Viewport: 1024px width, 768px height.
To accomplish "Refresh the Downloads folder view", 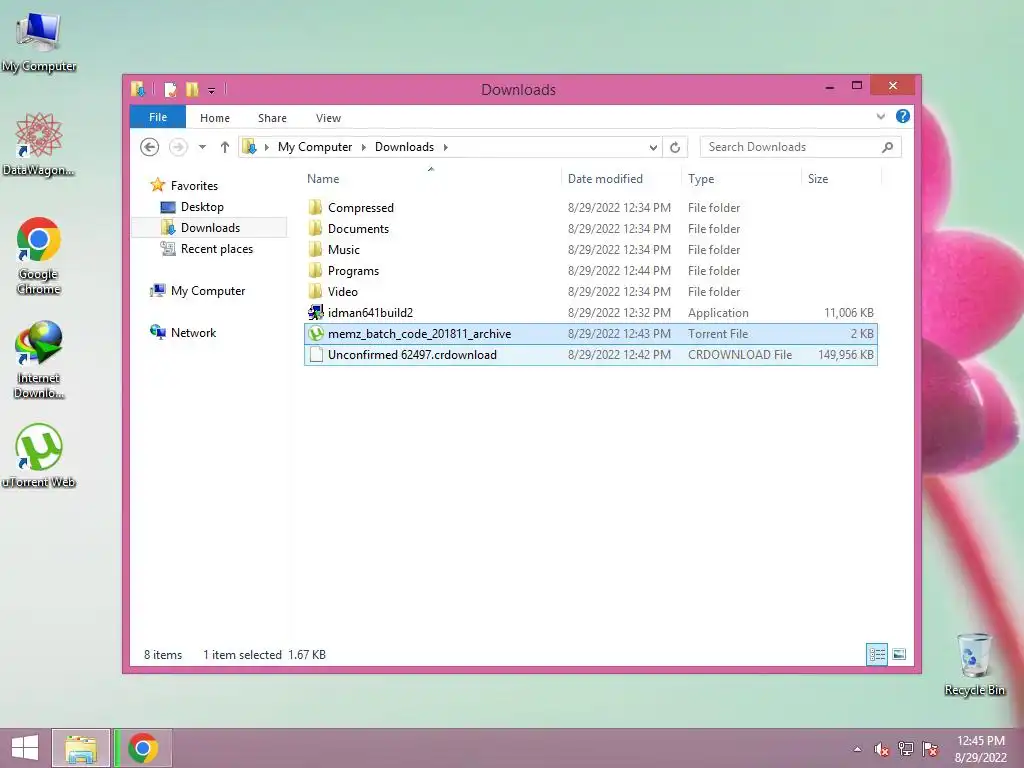I will pos(675,147).
